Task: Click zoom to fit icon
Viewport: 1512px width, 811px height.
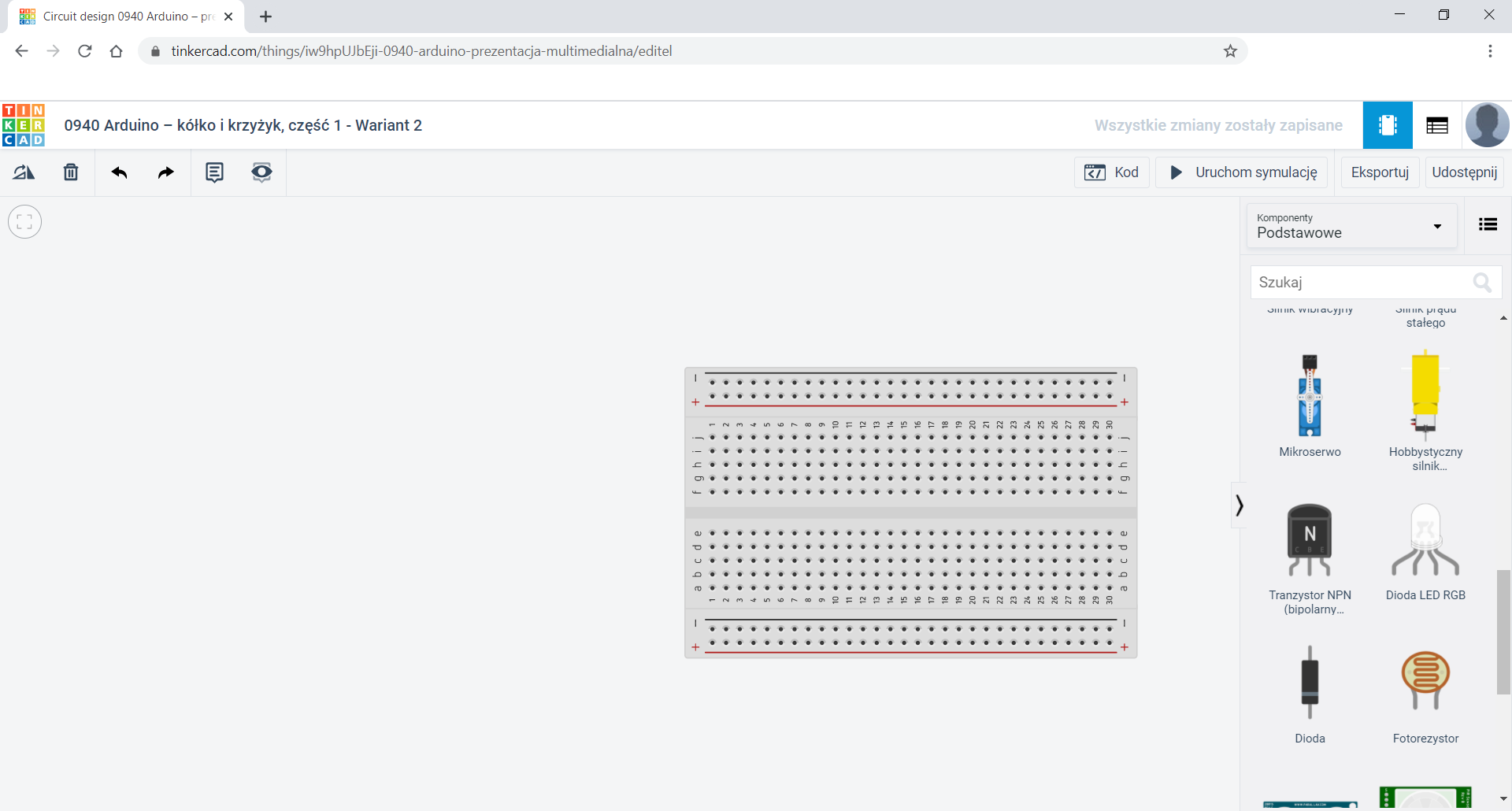Action: click(x=25, y=222)
